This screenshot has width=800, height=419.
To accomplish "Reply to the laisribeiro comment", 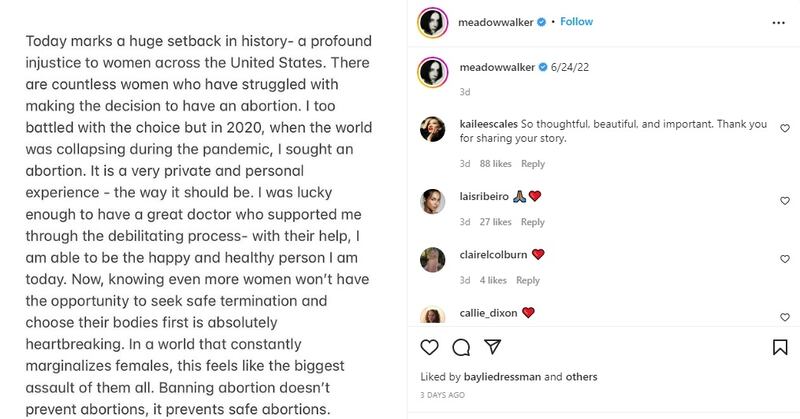I will tap(533, 222).
